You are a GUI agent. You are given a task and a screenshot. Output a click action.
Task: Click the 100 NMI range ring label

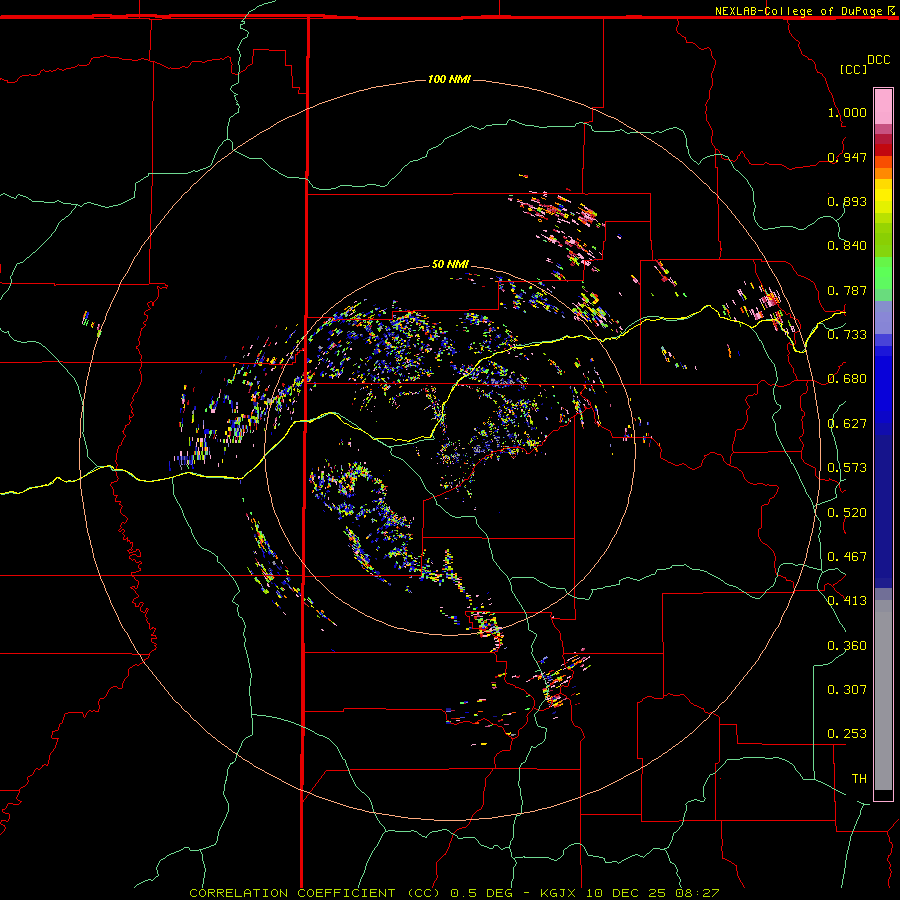tap(449, 79)
